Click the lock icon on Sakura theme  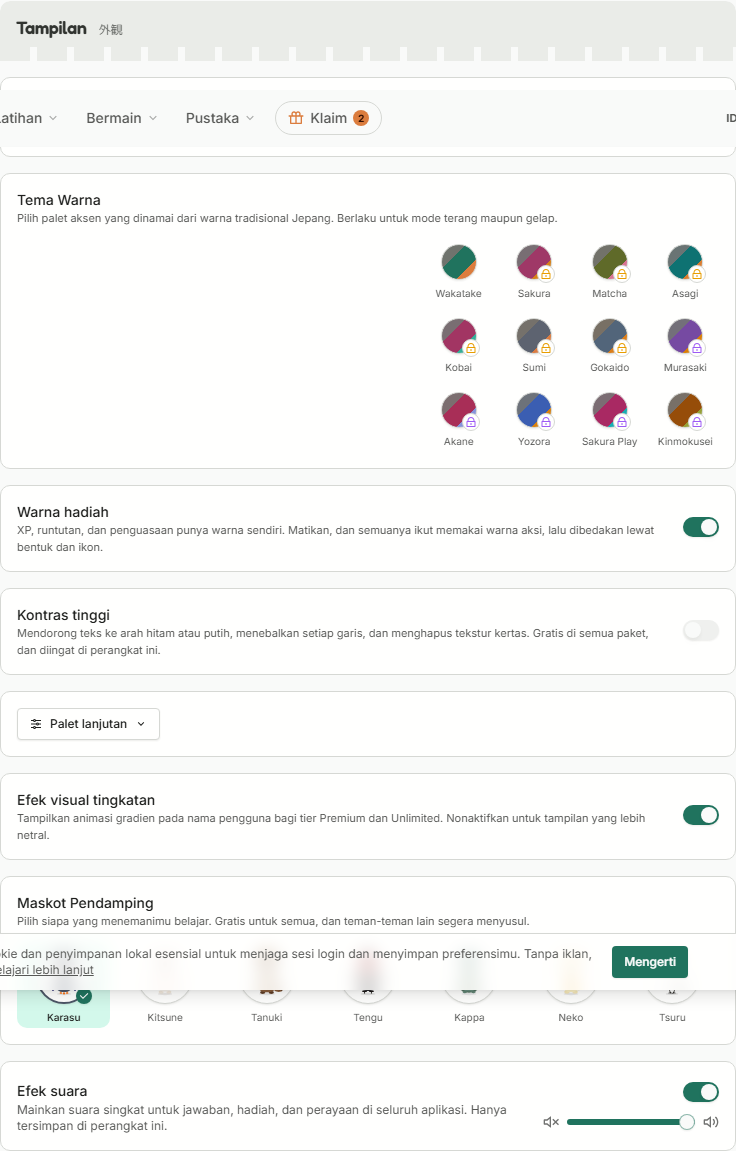[x=545, y=274]
